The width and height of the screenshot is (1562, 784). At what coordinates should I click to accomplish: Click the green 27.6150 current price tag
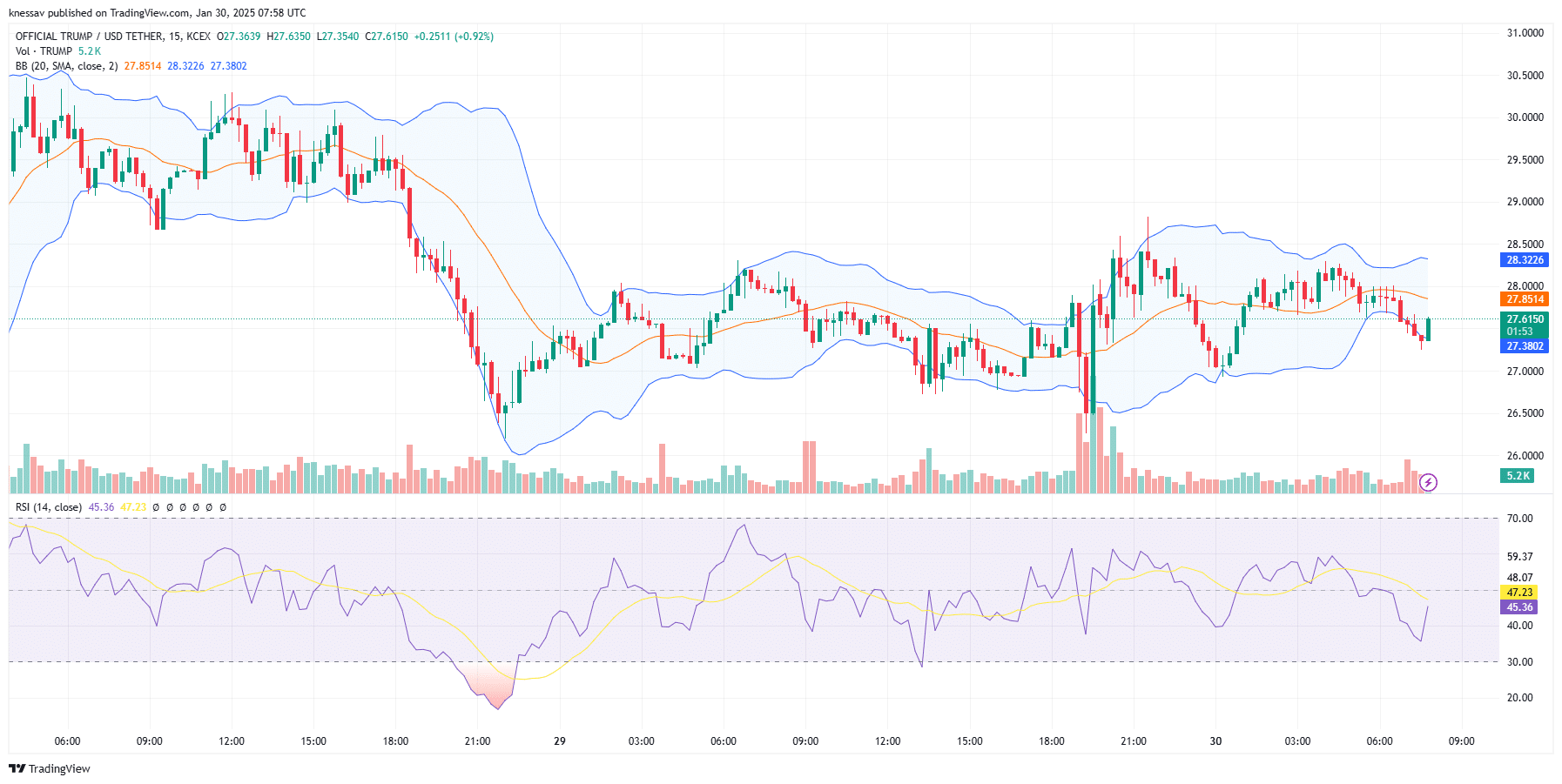(1525, 319)
